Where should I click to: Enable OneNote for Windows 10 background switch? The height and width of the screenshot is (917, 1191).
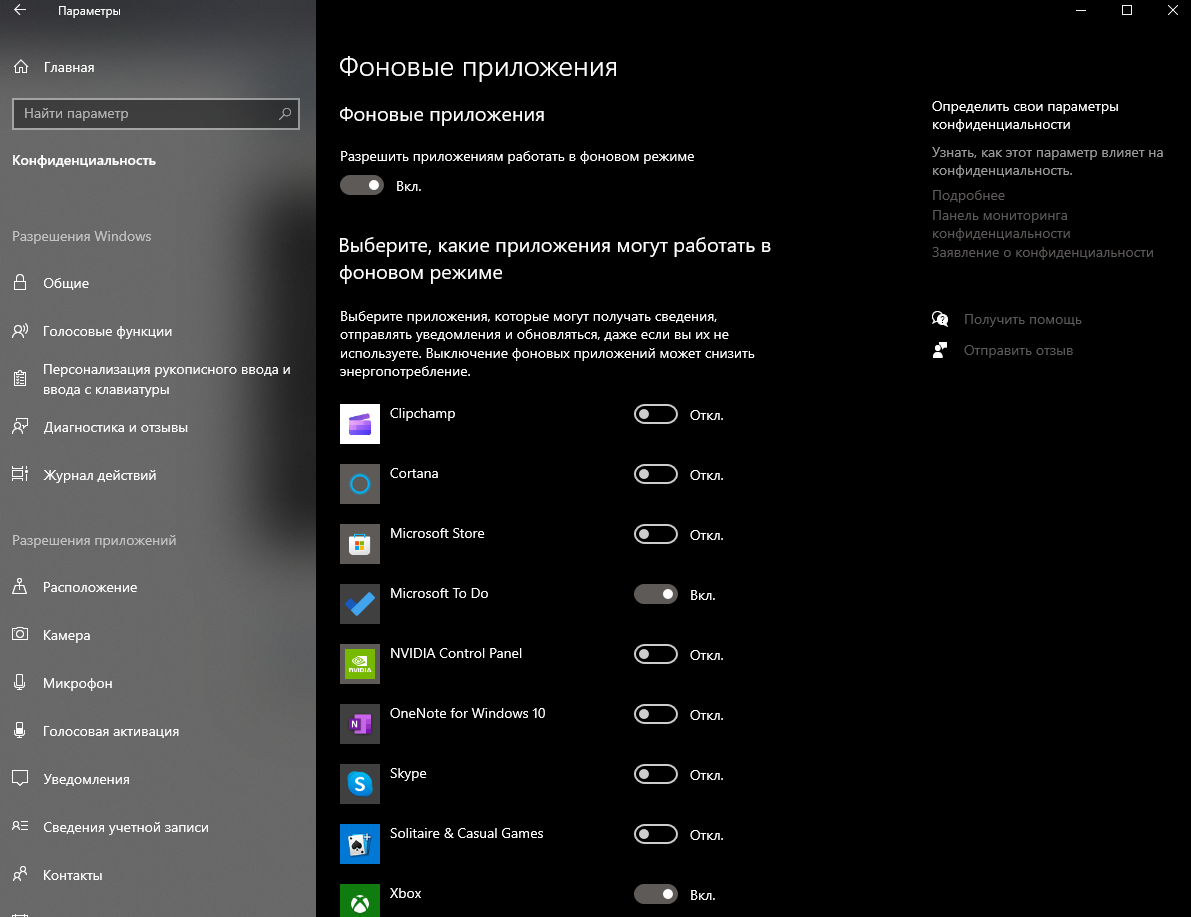pyautogui.click(x=656, y=715)
